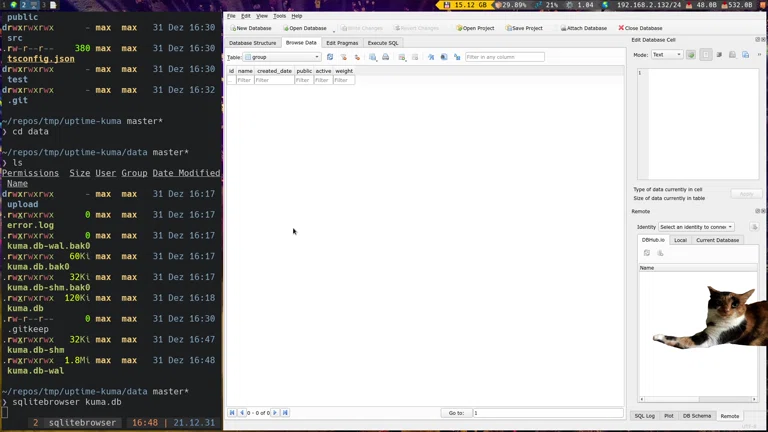The height and width of the screenshot is (432, 768).
Task: Open the Edit menu
Action: coord(246,16)
